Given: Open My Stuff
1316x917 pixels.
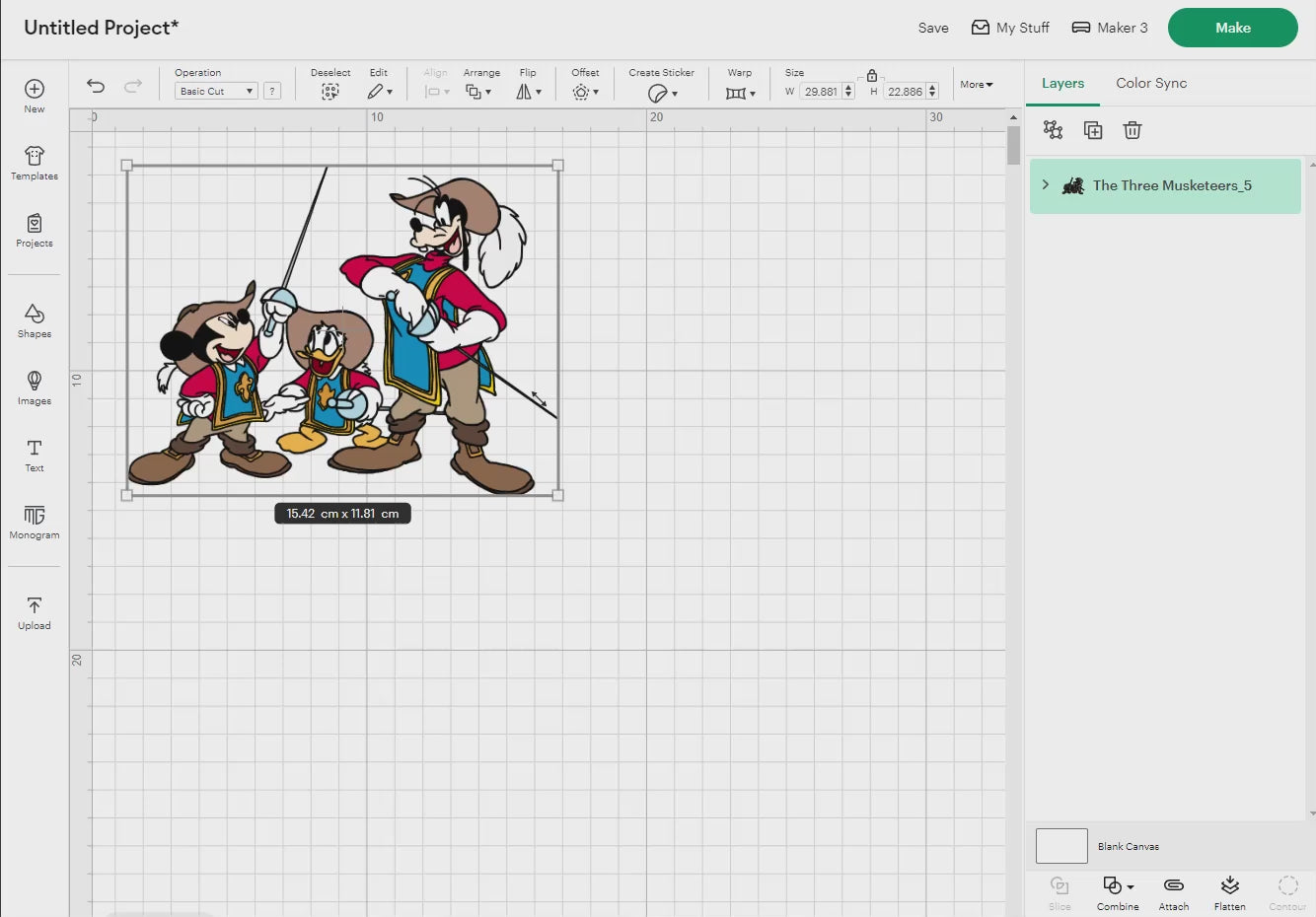Looking at the screenshot, I should pyautogui.click(x=1010, y=28).
